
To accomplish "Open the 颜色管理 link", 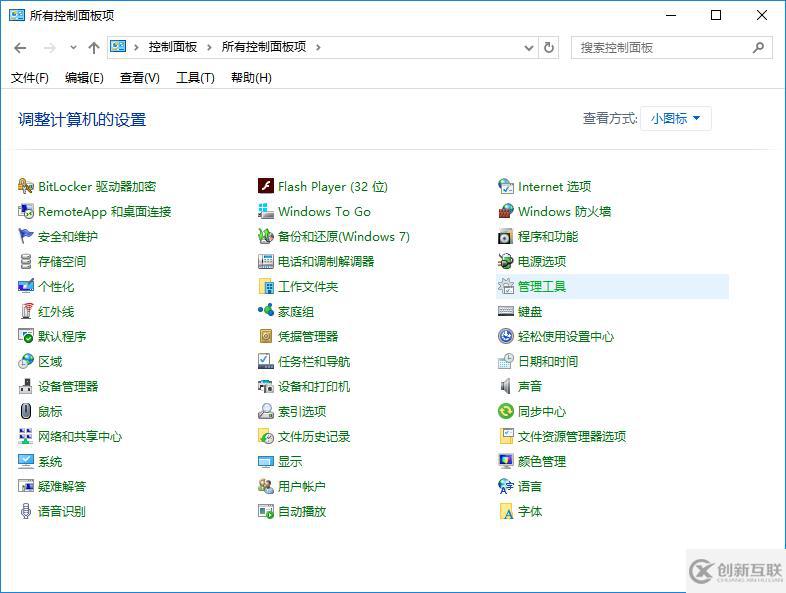I will (x=542, y=462).
